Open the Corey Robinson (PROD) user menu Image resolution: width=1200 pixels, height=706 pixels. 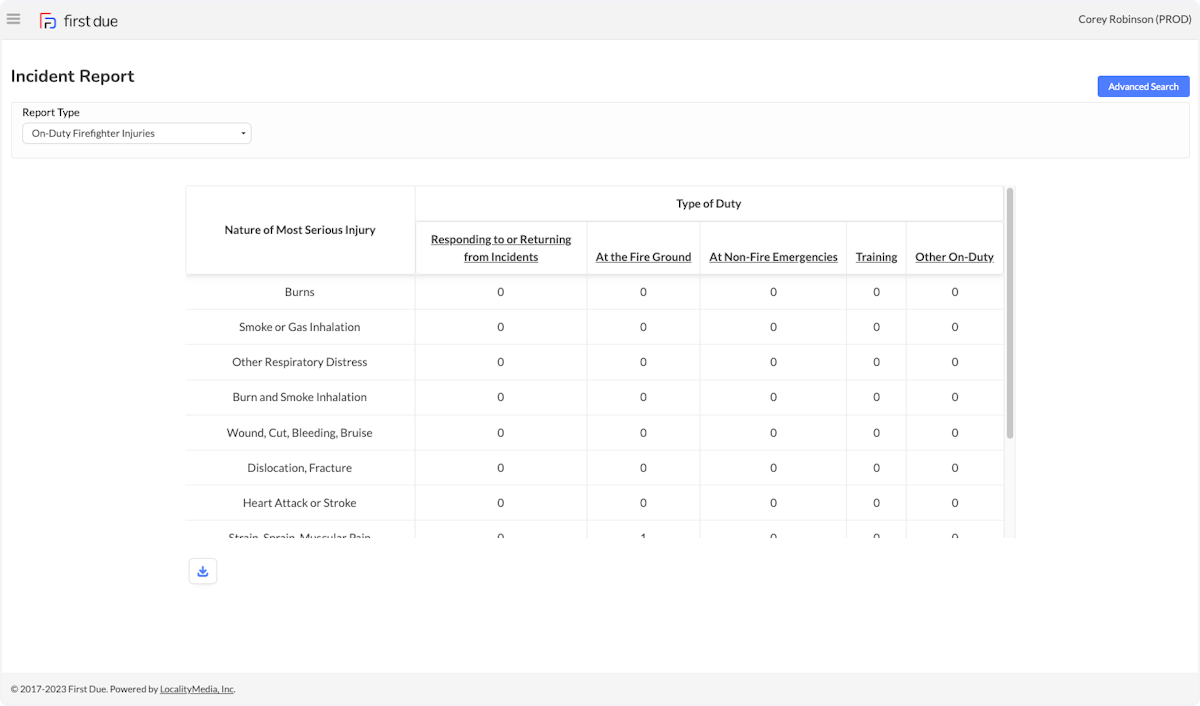pyautogui.click(x=1134, y=19)
